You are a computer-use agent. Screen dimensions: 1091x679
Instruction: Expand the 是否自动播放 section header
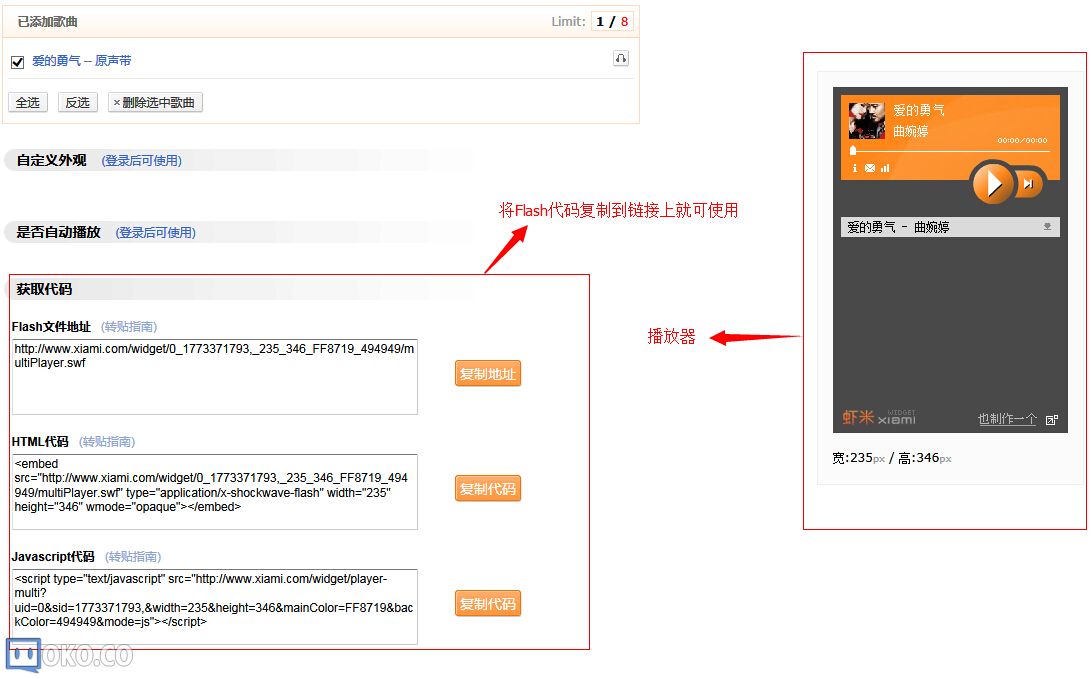58,232
